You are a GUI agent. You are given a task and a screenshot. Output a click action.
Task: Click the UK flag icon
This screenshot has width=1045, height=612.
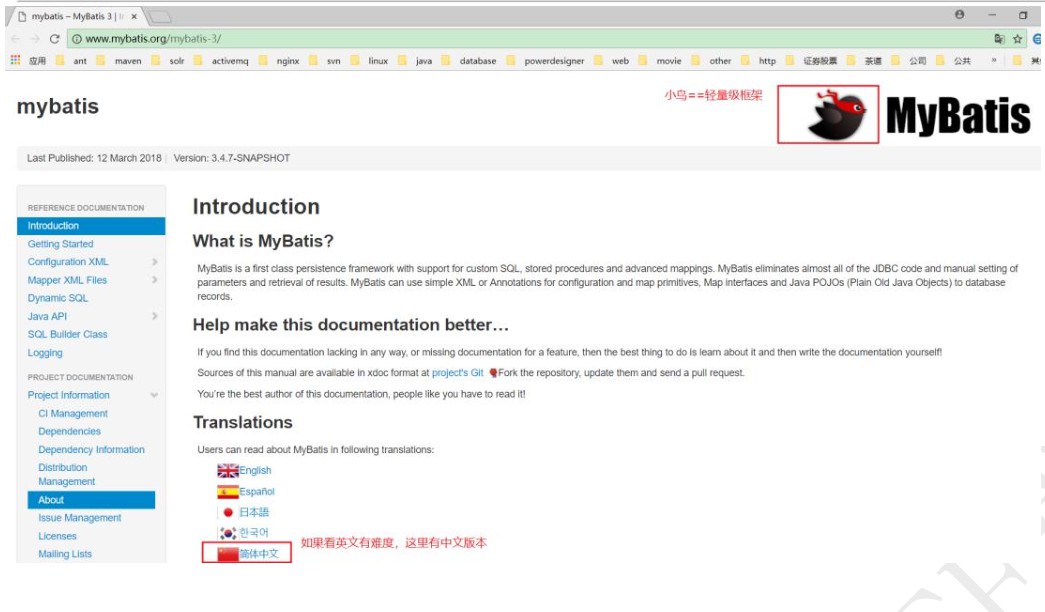(228, 471)
